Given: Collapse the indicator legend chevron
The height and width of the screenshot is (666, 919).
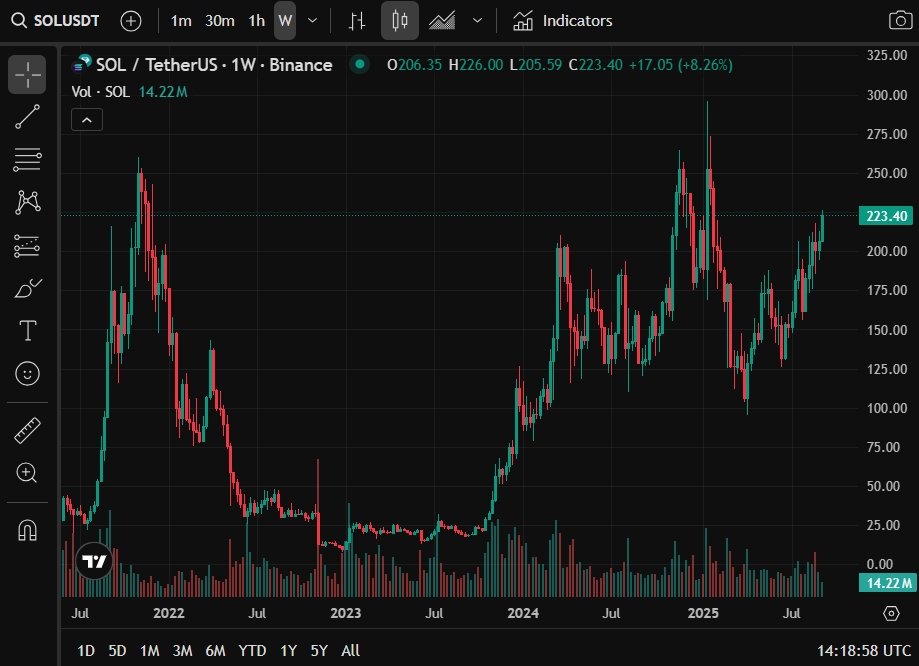Looking at the screenshot, I should (x=87, y=120).
